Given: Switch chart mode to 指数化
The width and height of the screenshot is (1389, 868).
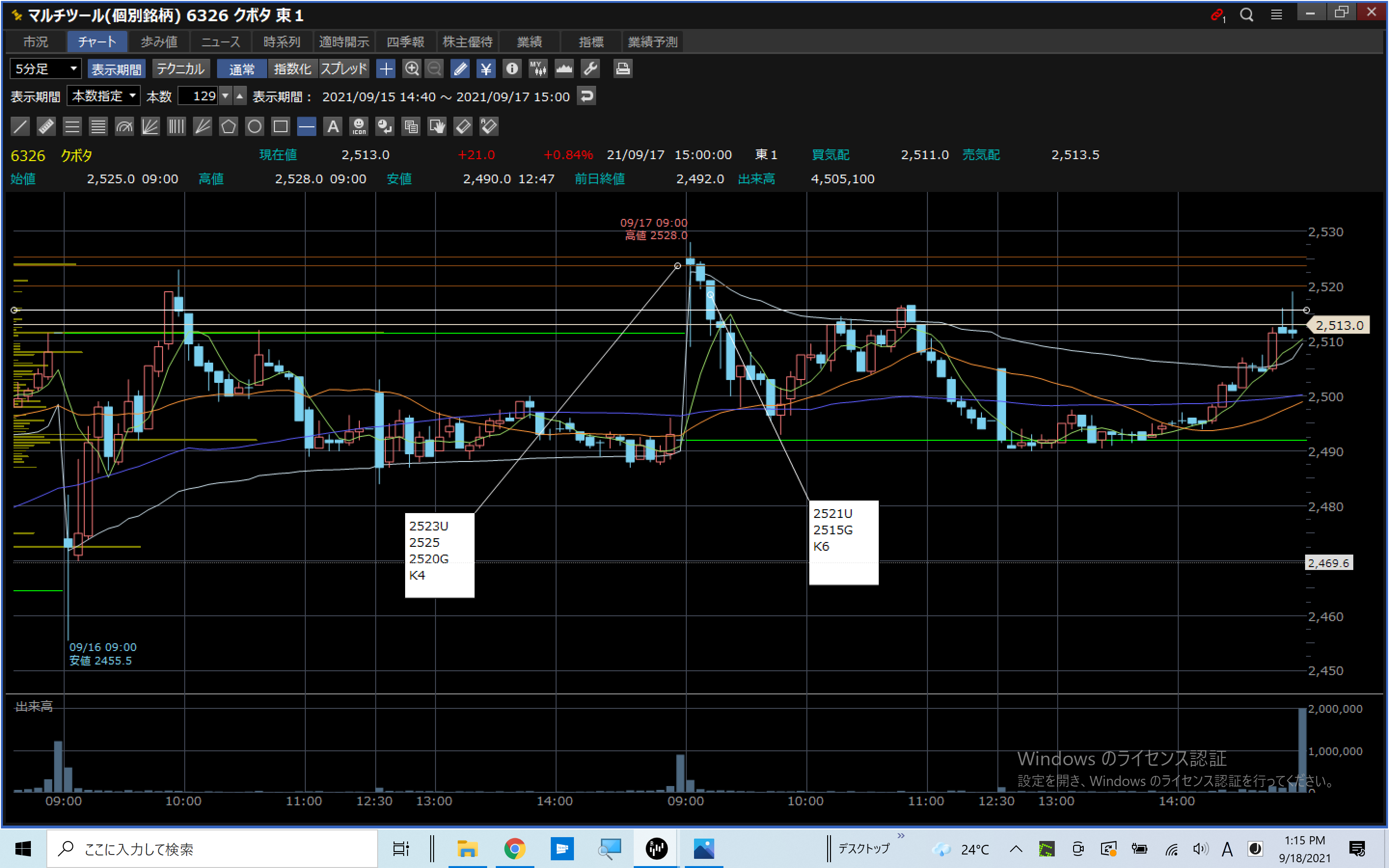Looking at the screenshot, I should (x=292, y=69).
